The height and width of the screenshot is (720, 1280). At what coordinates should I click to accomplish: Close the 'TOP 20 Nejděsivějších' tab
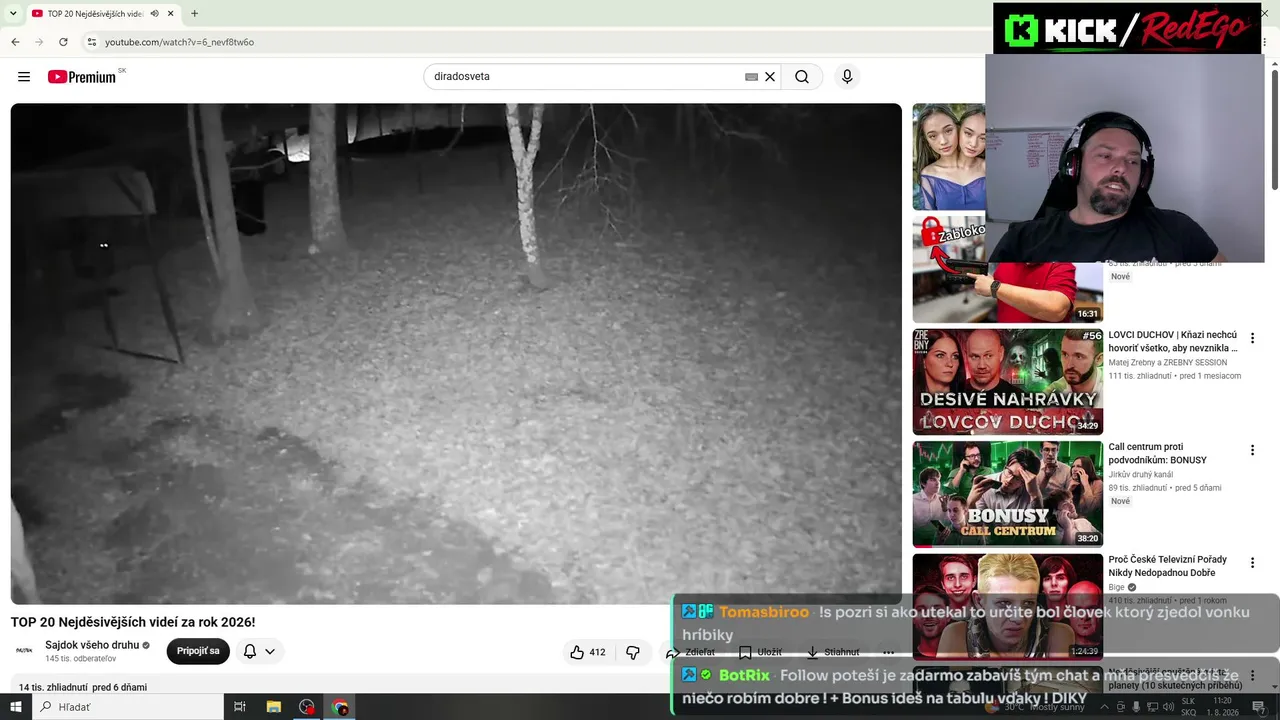171,14
